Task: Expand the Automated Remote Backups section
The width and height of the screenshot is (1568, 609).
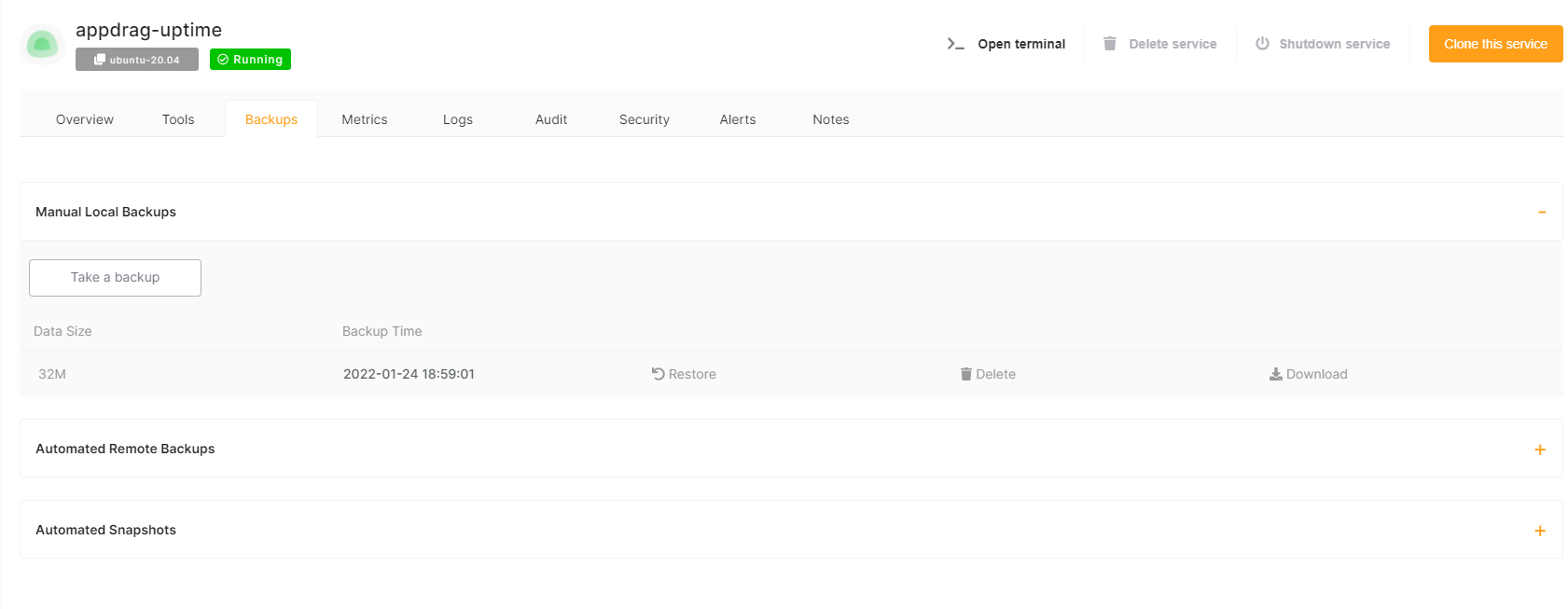Action: (x=1540, y=450)
